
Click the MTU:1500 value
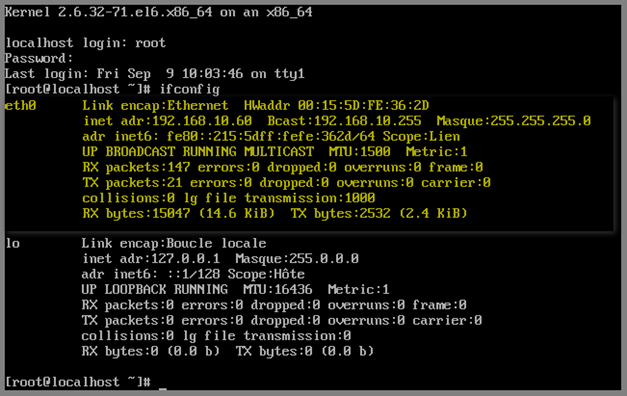[359, 152]
